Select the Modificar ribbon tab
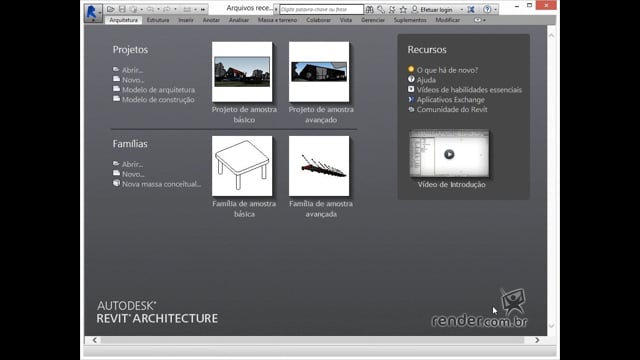This screenshot has height=360, width=640. click(447, 20)
